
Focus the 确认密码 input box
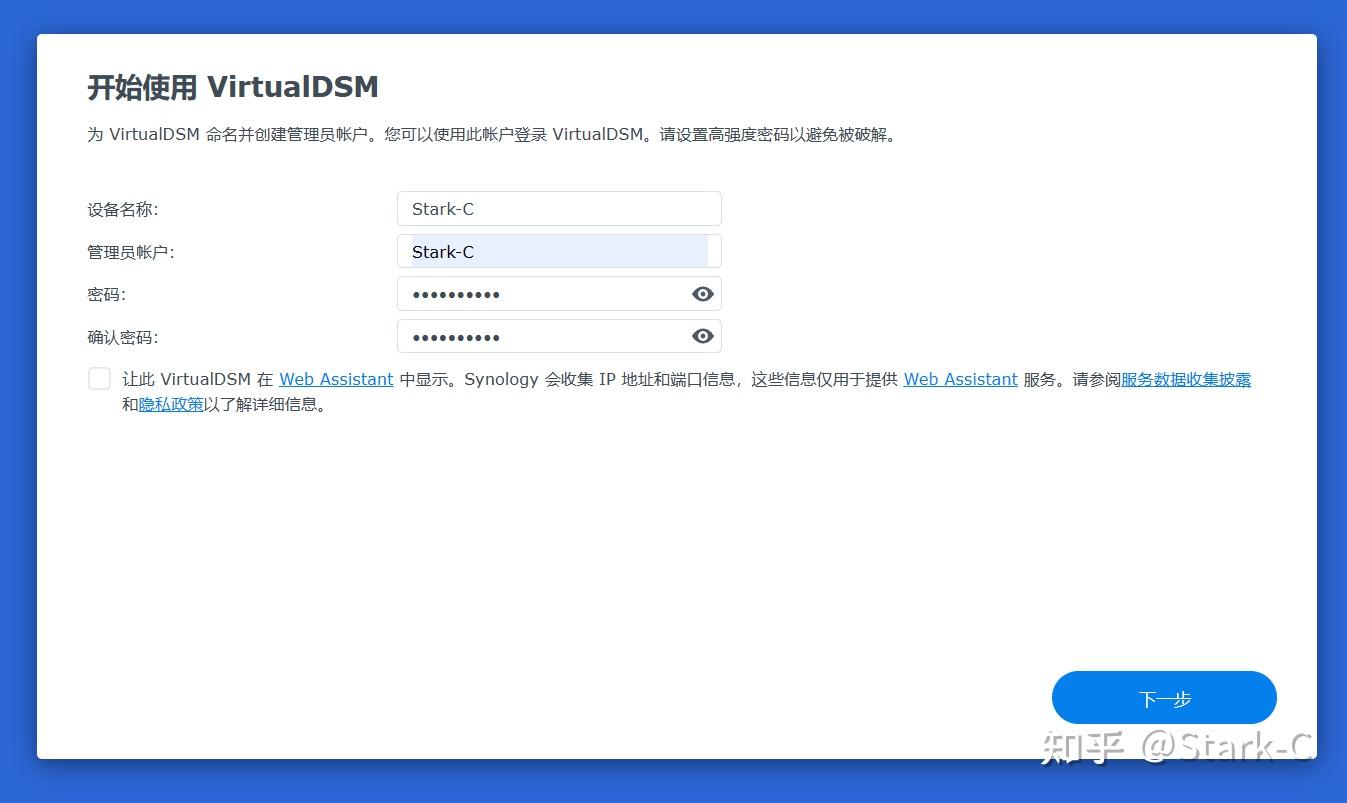coord(540,336)
